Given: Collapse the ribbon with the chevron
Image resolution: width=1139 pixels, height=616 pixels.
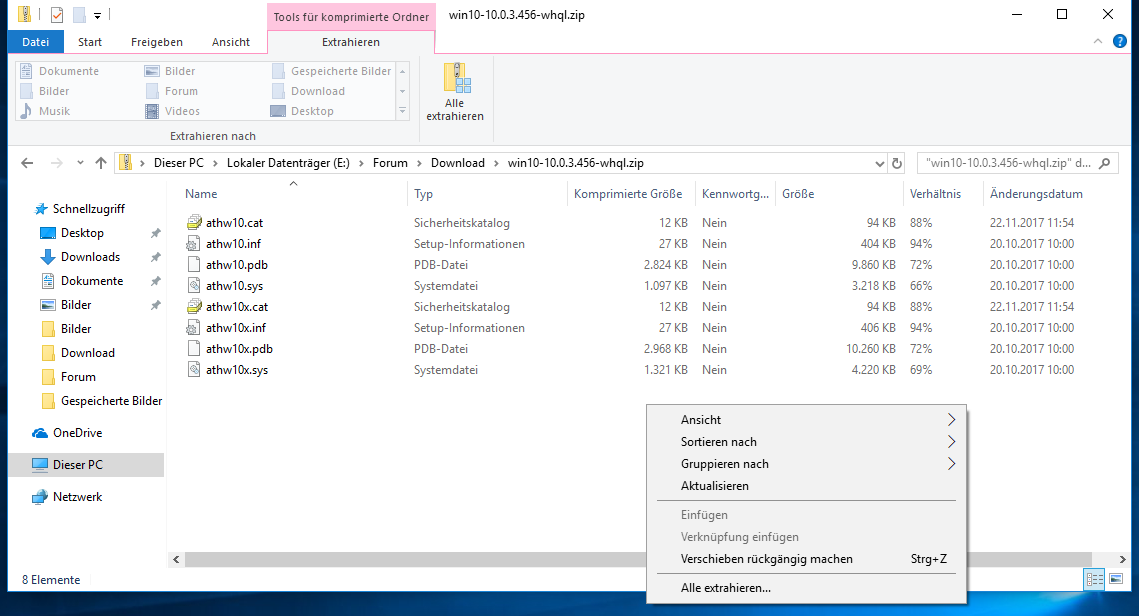Looking at the screenshot, I should 1098,41.
